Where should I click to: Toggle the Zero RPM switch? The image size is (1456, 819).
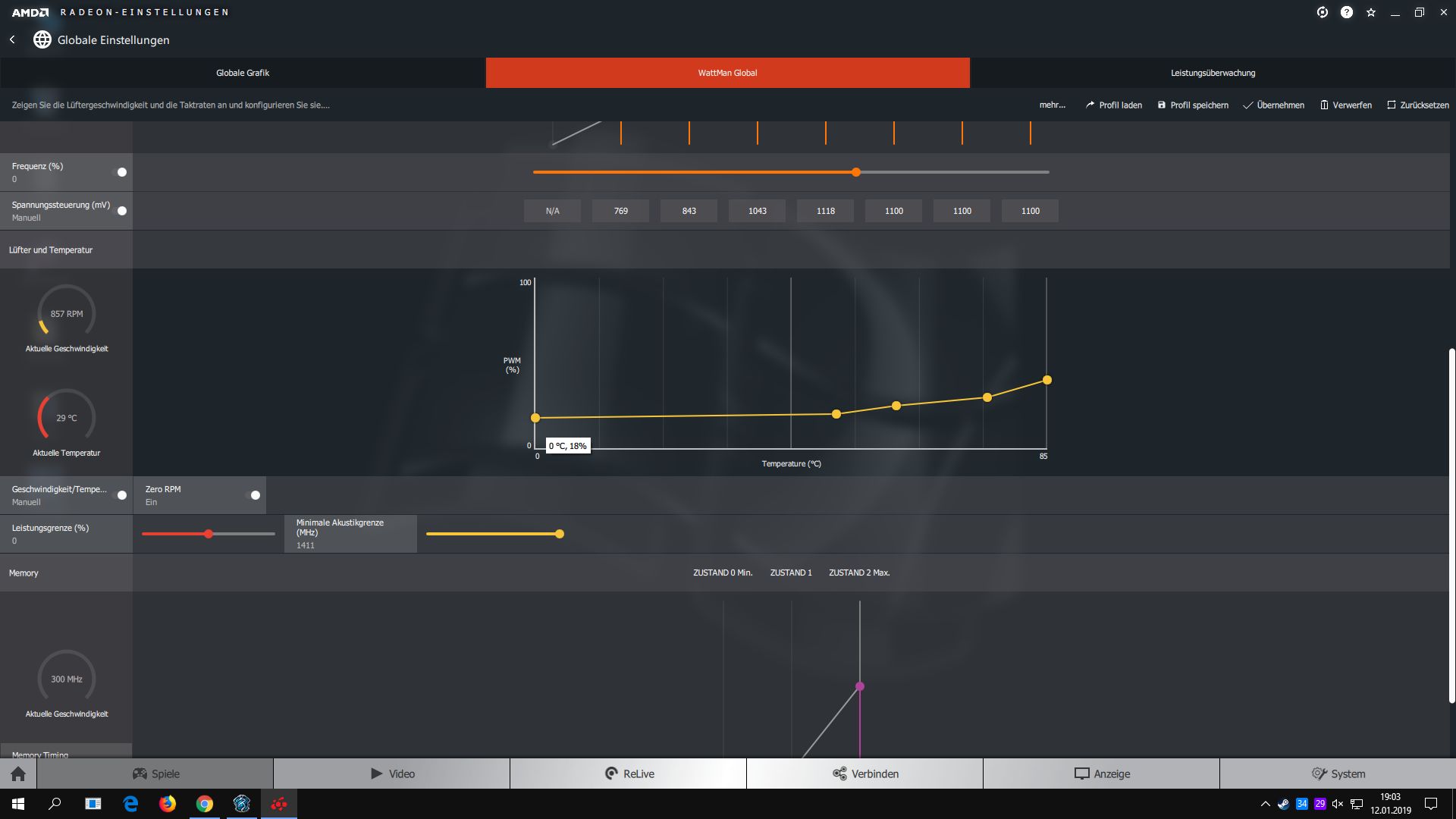click(255, 495)
